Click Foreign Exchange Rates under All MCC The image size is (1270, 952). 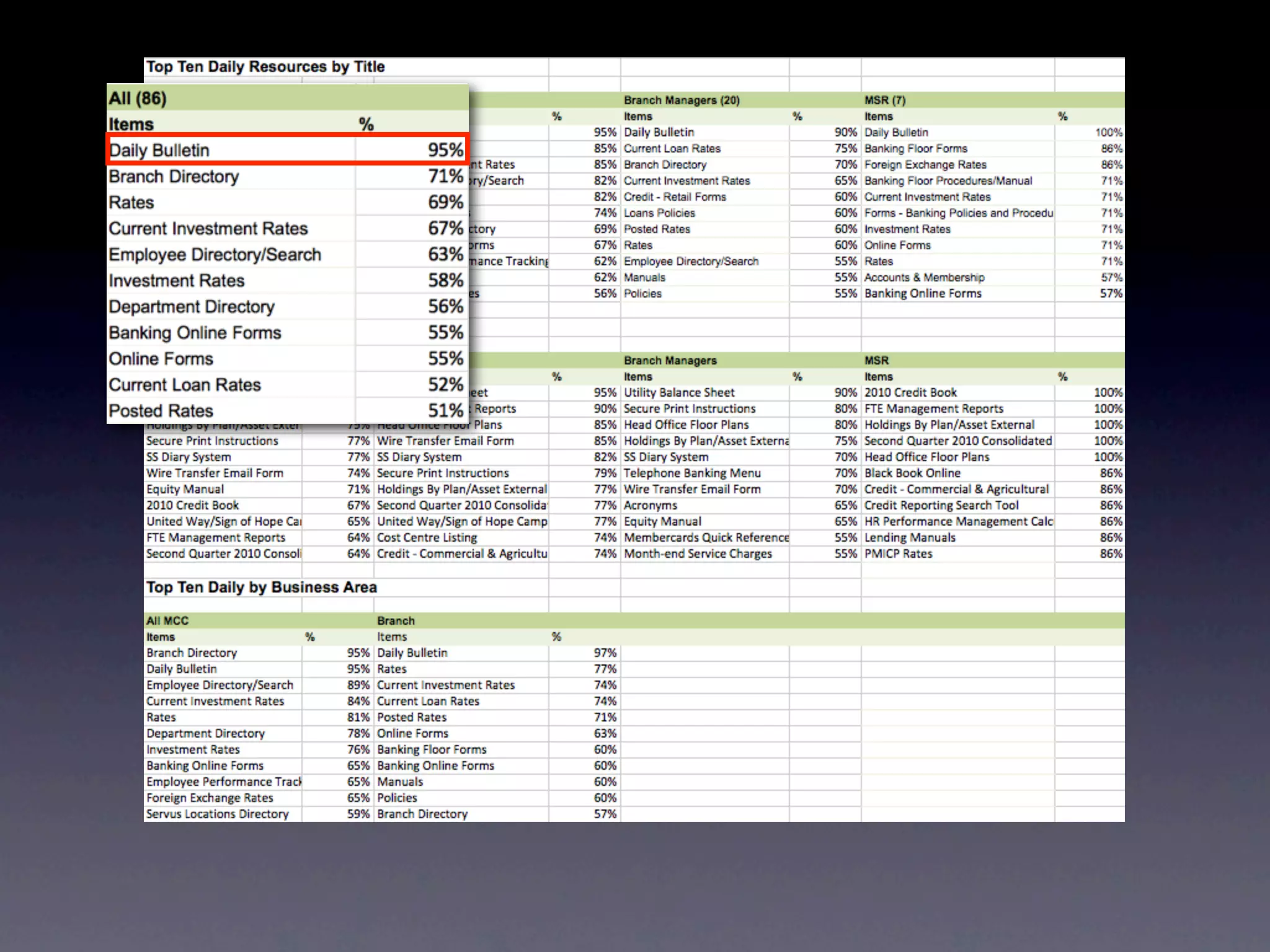coord(210,798)
